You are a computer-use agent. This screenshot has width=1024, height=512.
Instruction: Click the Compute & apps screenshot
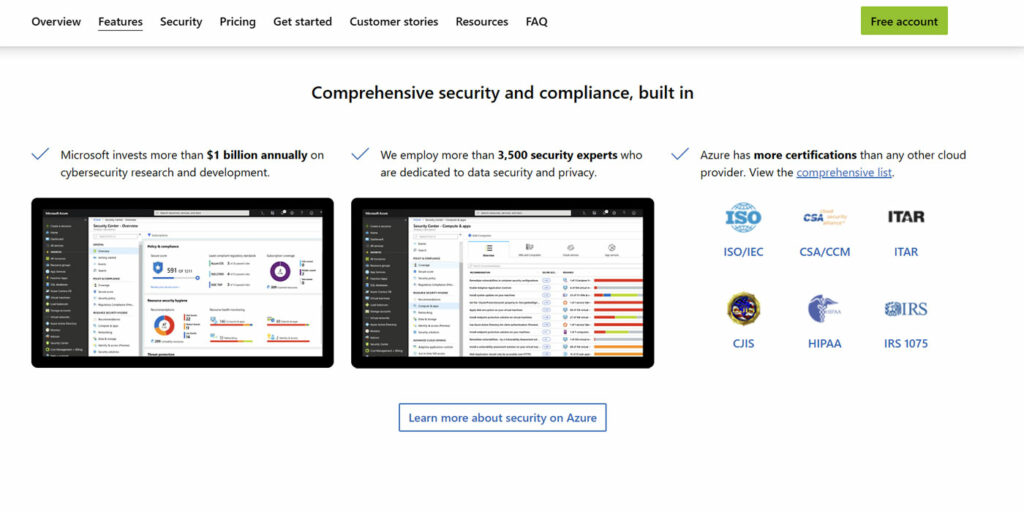(x=502, y=283)
